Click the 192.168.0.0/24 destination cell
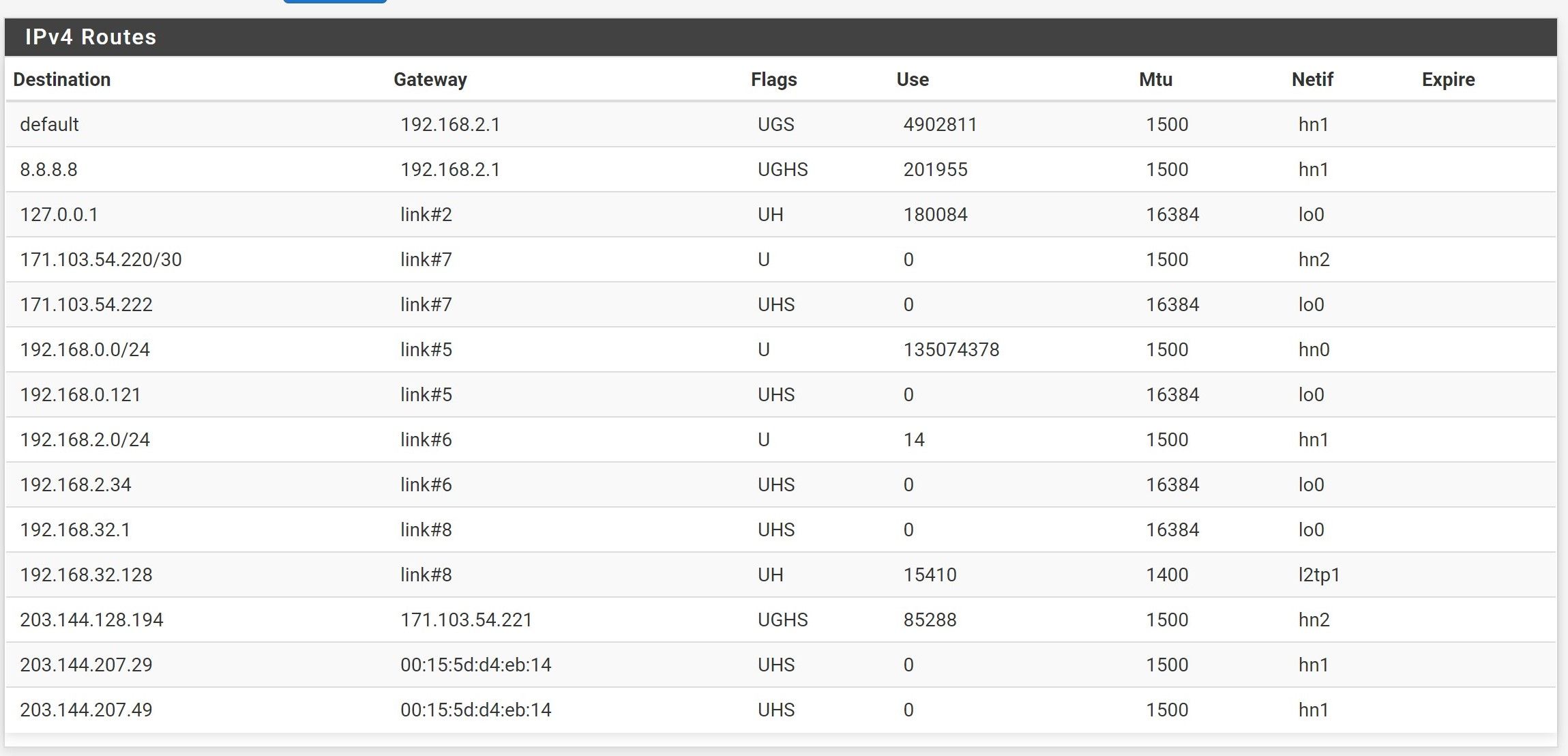This screenshot has width=1568, height=756. click(85, 350)
